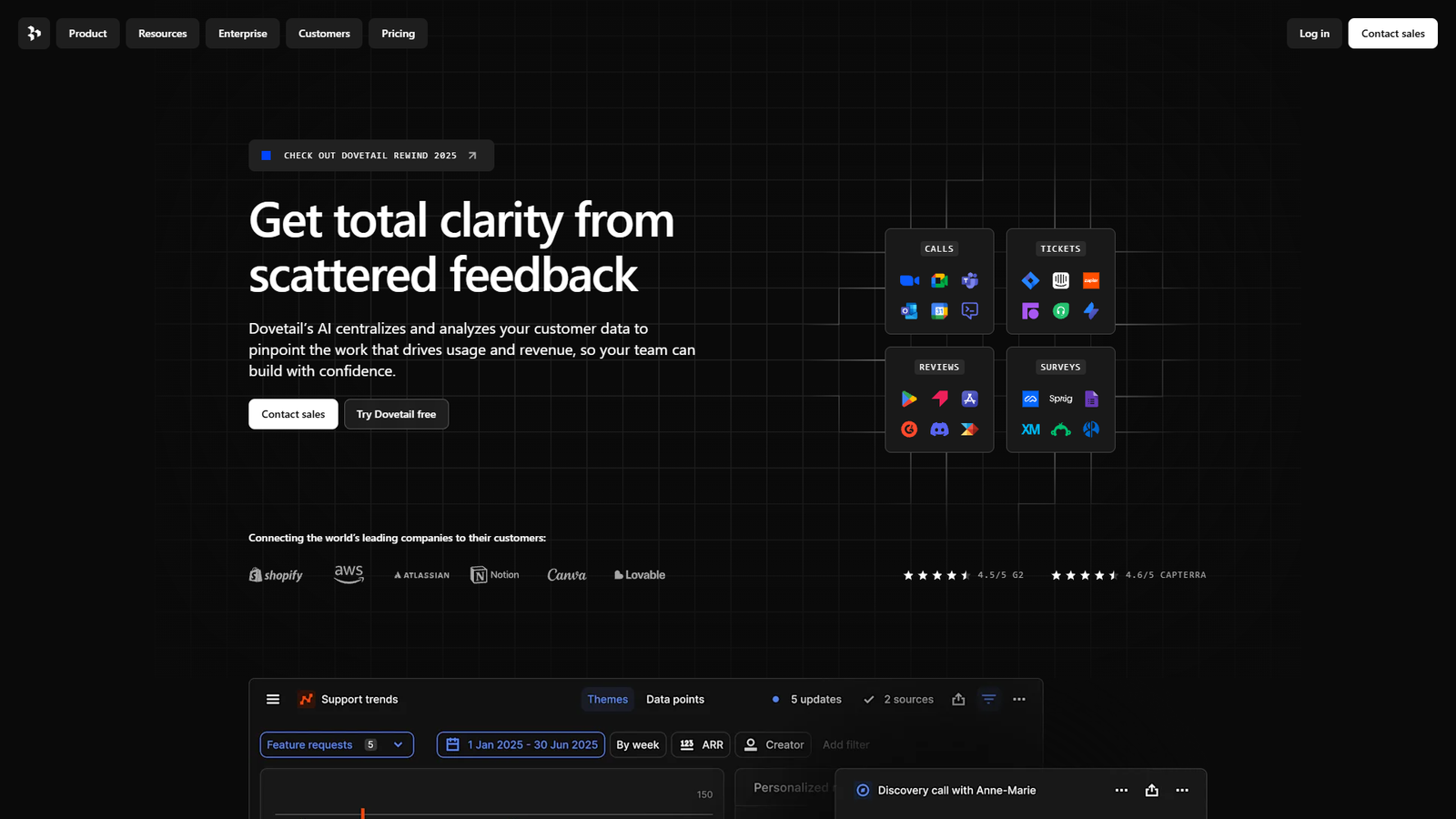Click the Outlook icon under Calls
The width and height of the screenshot is (1456, 819).
[909, 311]
